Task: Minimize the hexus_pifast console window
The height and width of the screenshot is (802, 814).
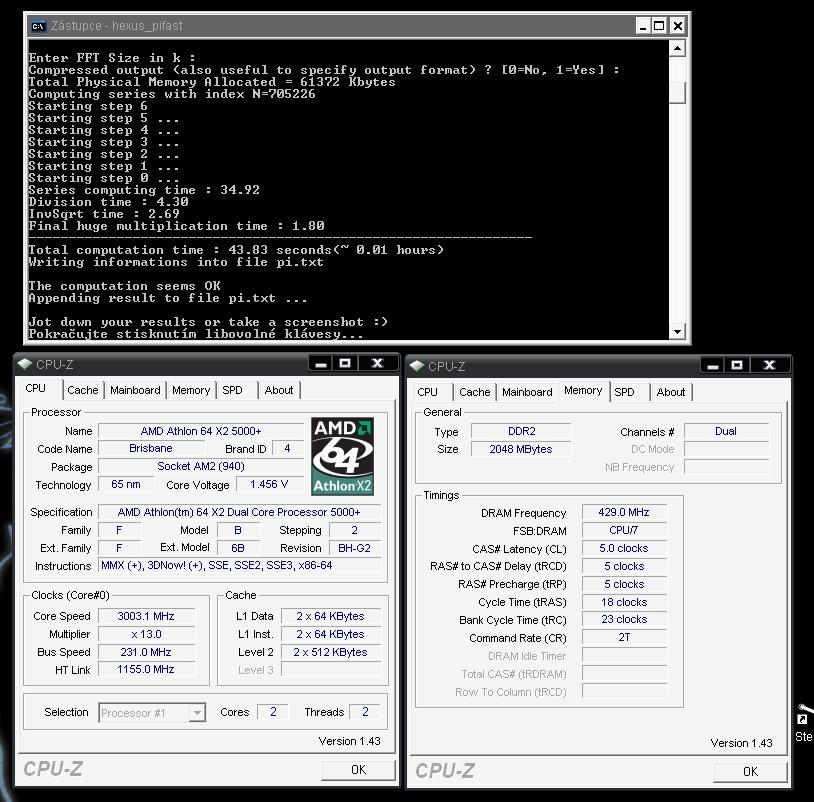Action: click(x=643, y=26)
